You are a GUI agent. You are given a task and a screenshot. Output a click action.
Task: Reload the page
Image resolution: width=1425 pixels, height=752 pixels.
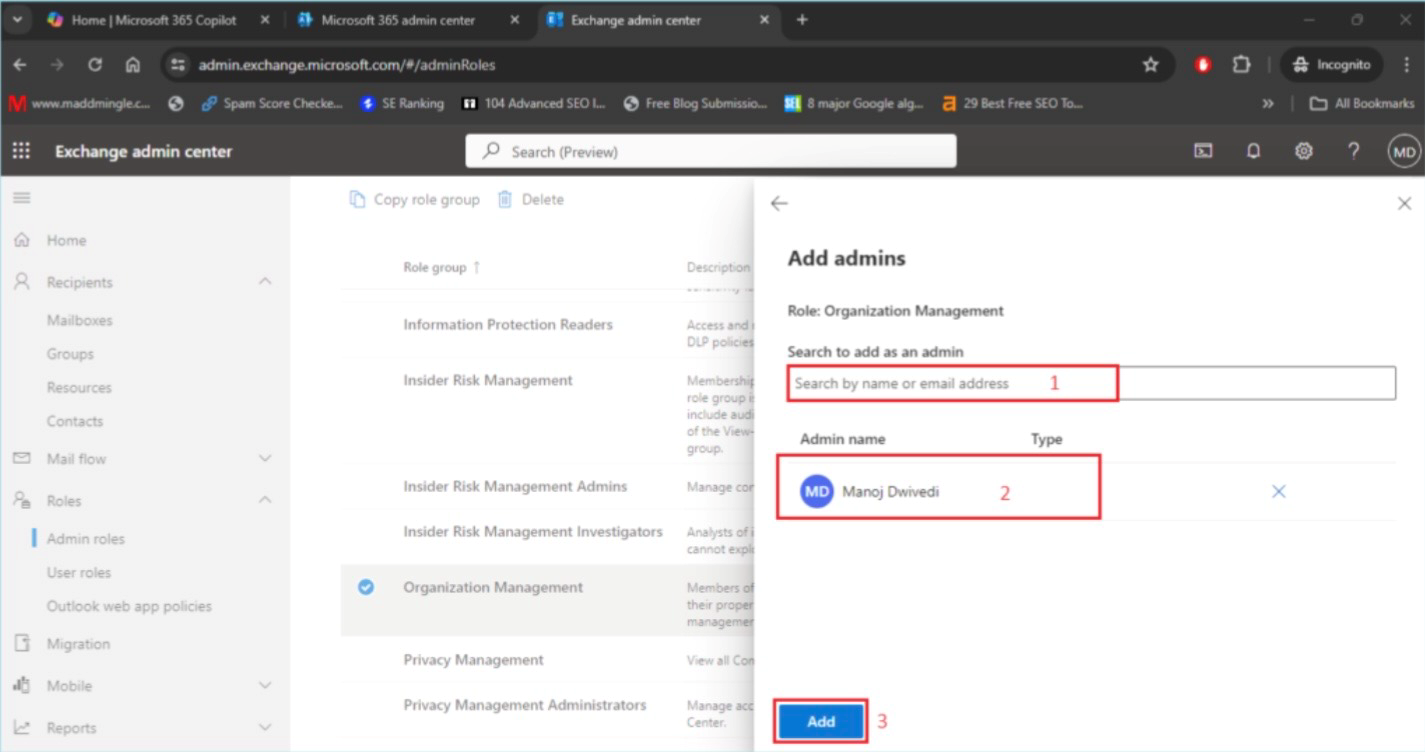(95, 64)
